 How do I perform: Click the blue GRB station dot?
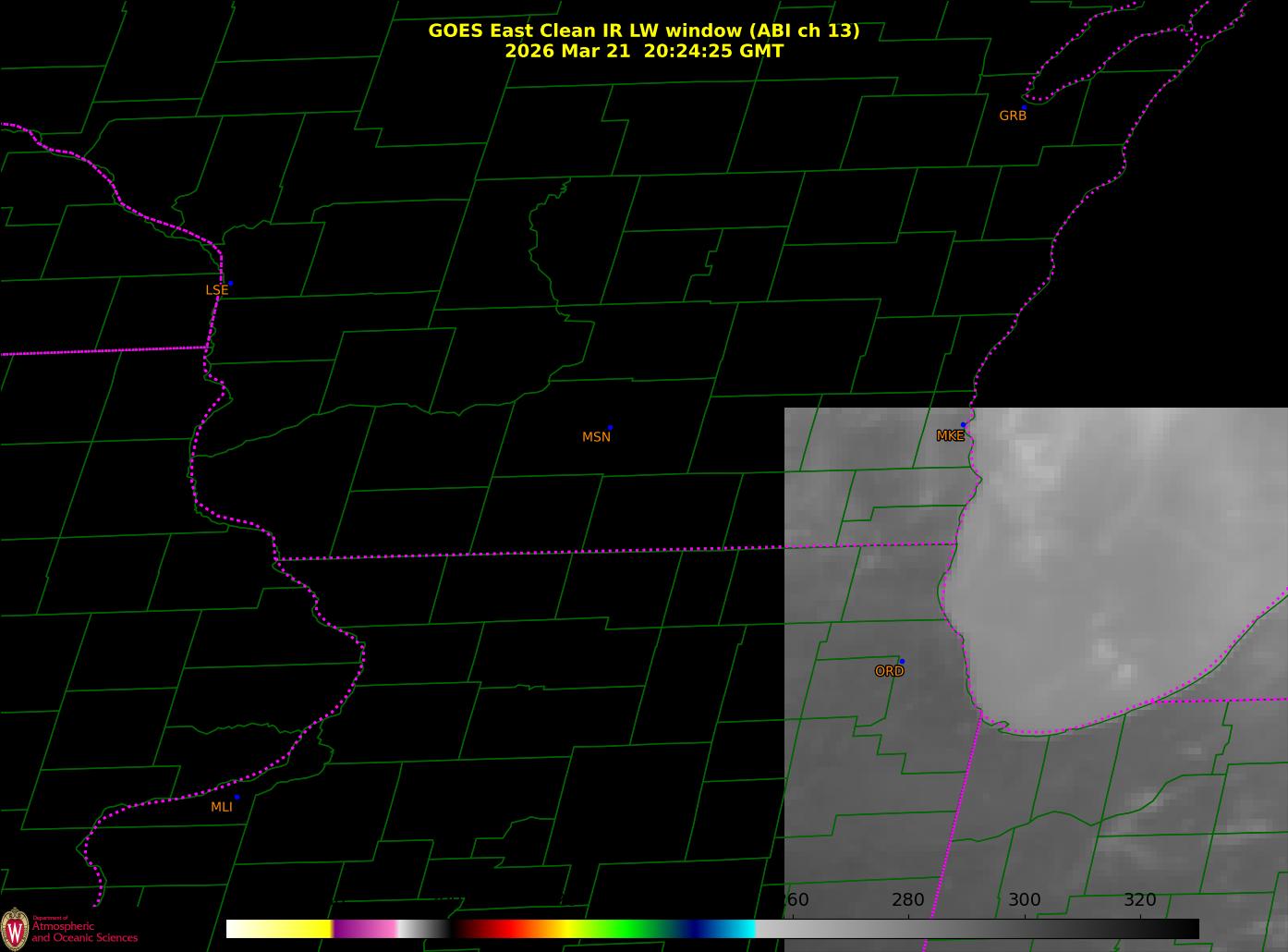[x=1024, y=107]
